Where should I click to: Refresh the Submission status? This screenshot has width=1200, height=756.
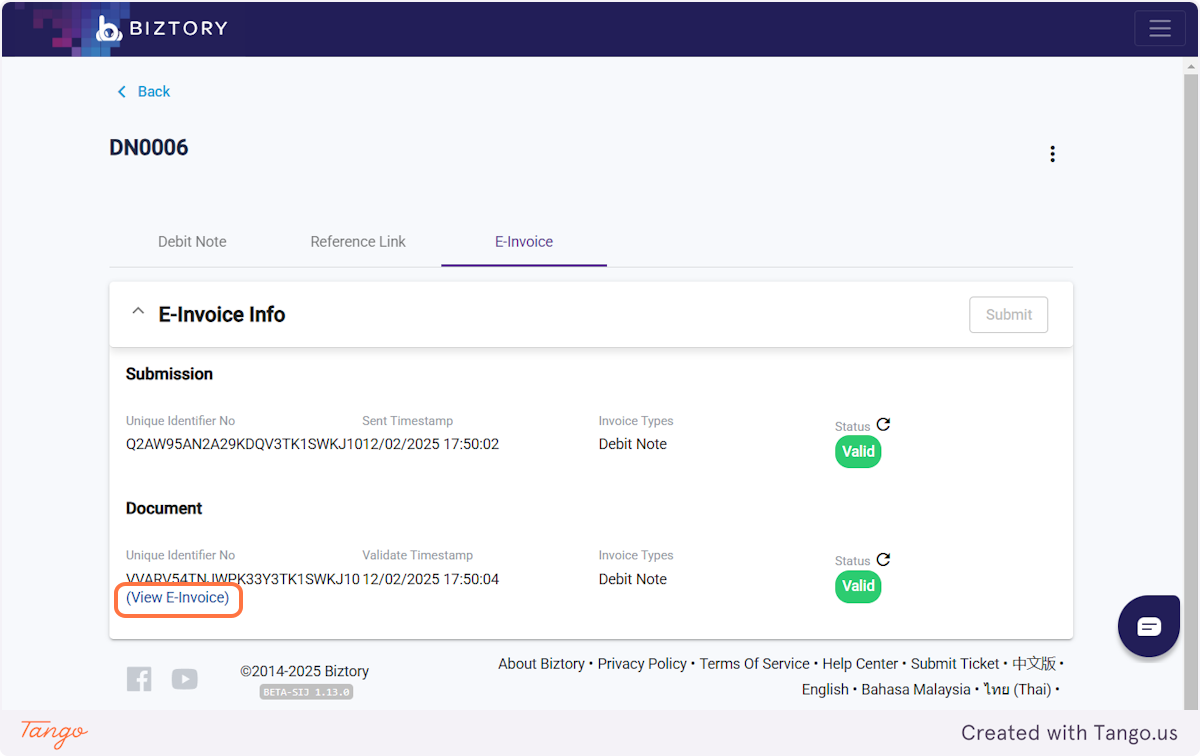tap(883, 425)
